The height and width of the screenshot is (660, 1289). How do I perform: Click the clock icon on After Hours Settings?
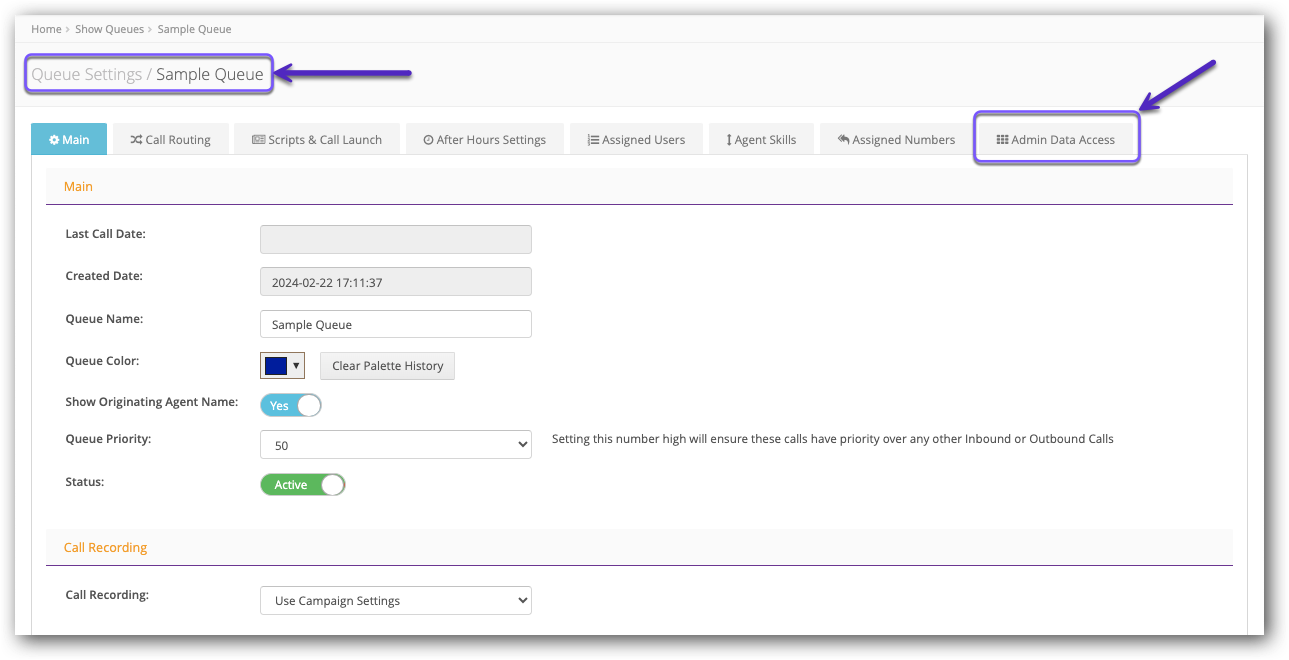pyautogui.click(x=430, y=139)
